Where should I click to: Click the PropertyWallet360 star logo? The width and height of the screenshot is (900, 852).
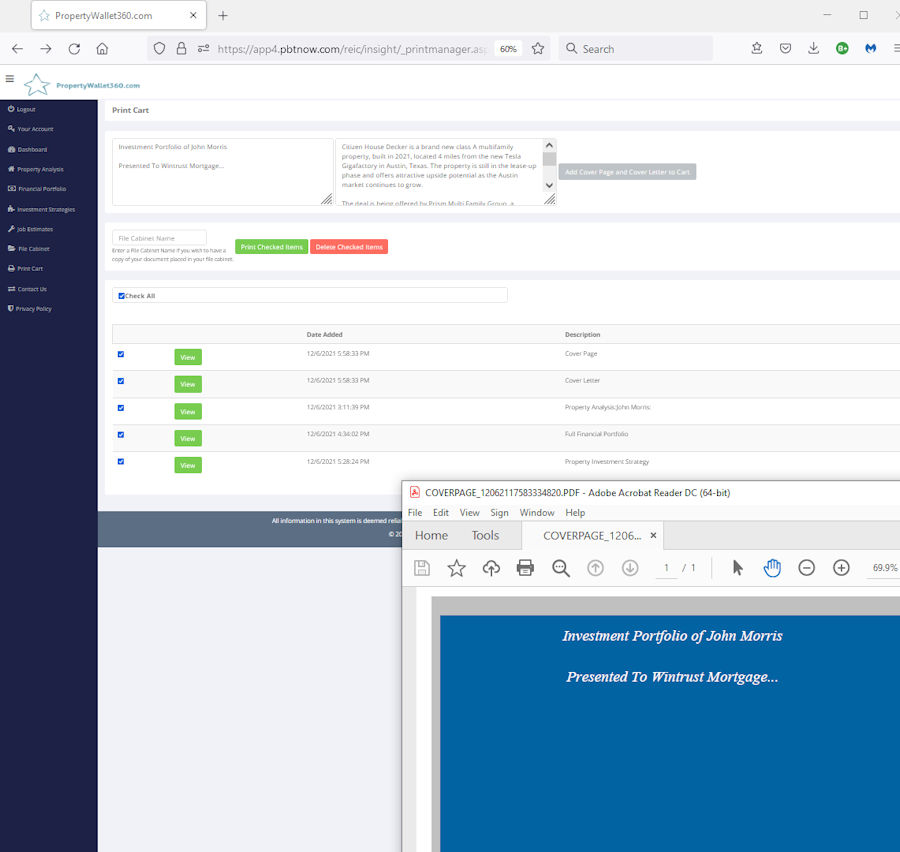pos(37,85)
